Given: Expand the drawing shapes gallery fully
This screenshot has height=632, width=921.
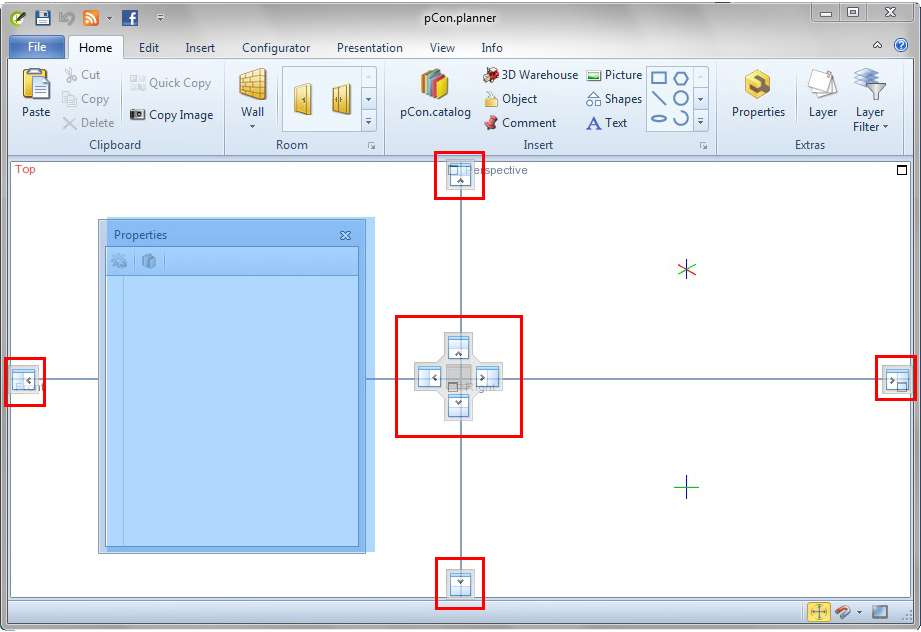Looking at the screenshot, I should (x=701, y=121).
